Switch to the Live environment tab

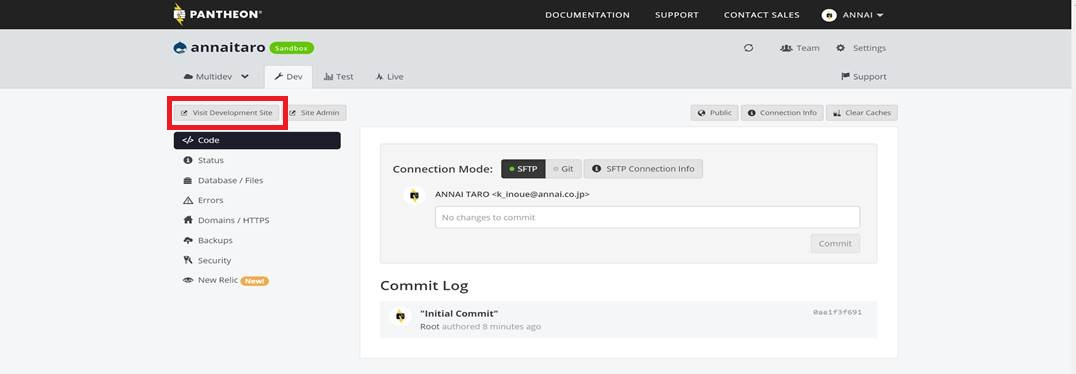tap(389, 77)
